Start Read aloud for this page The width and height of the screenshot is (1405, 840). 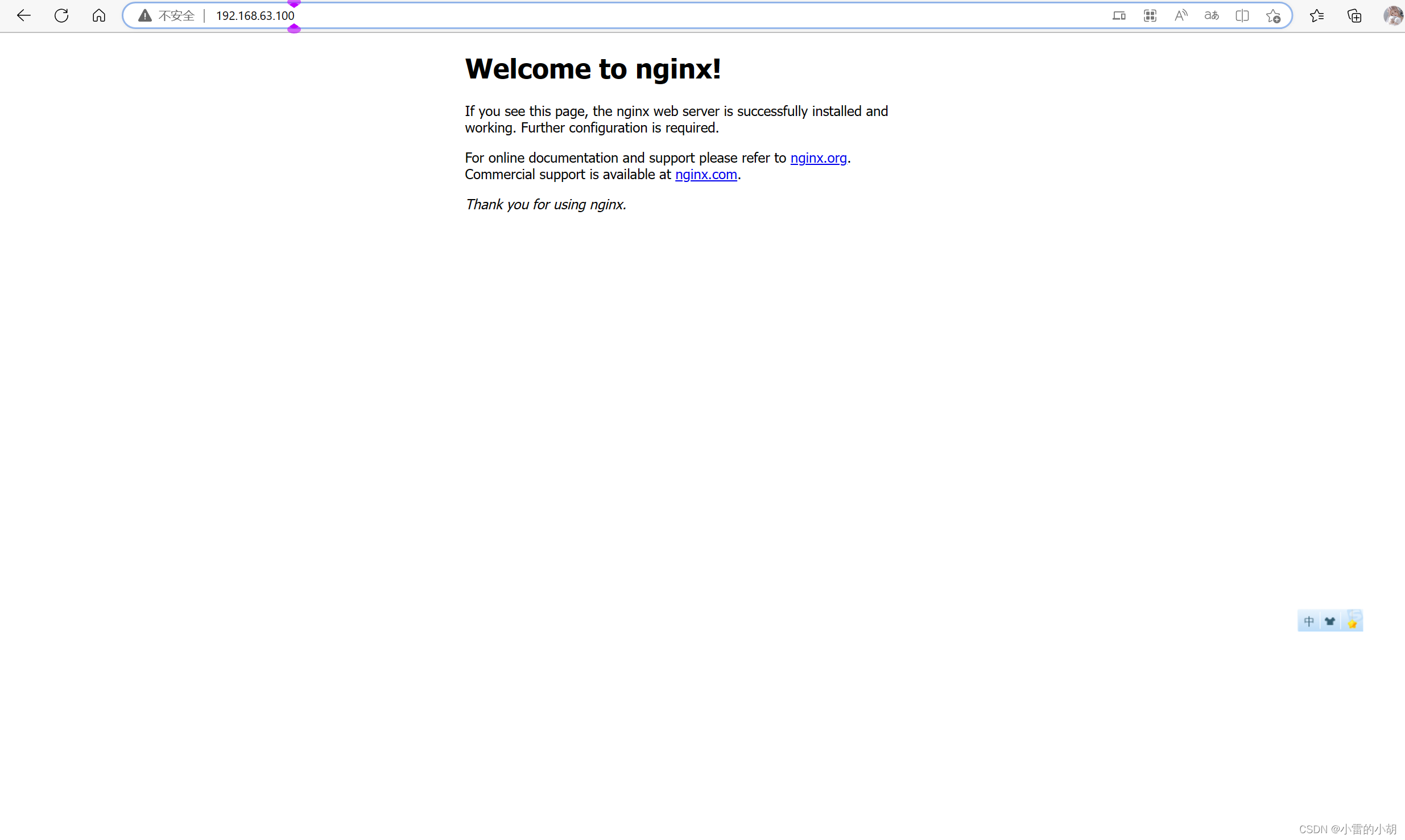[1180, 15]
